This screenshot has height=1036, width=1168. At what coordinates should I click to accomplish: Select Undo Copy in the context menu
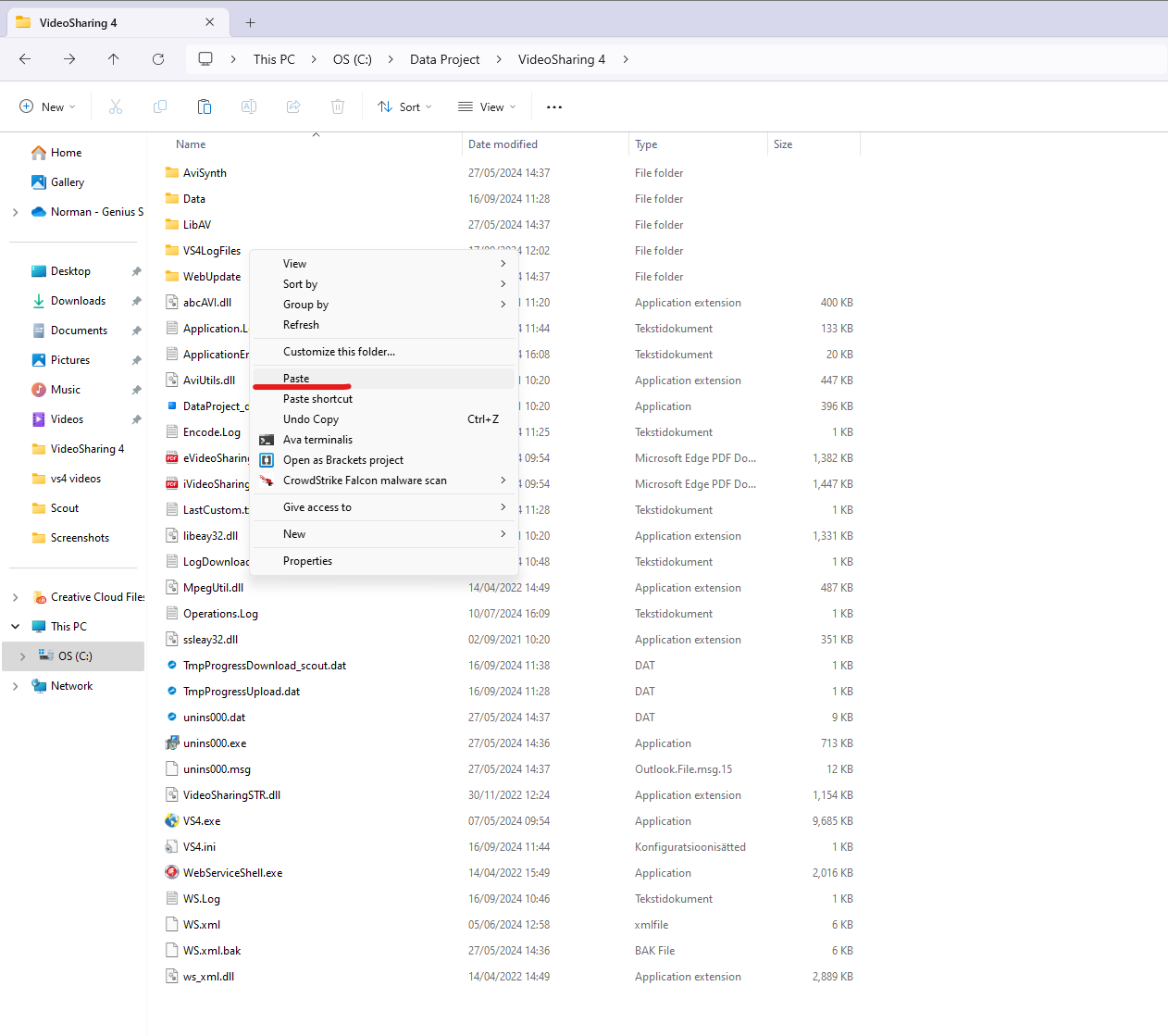(x=383, y=419)
